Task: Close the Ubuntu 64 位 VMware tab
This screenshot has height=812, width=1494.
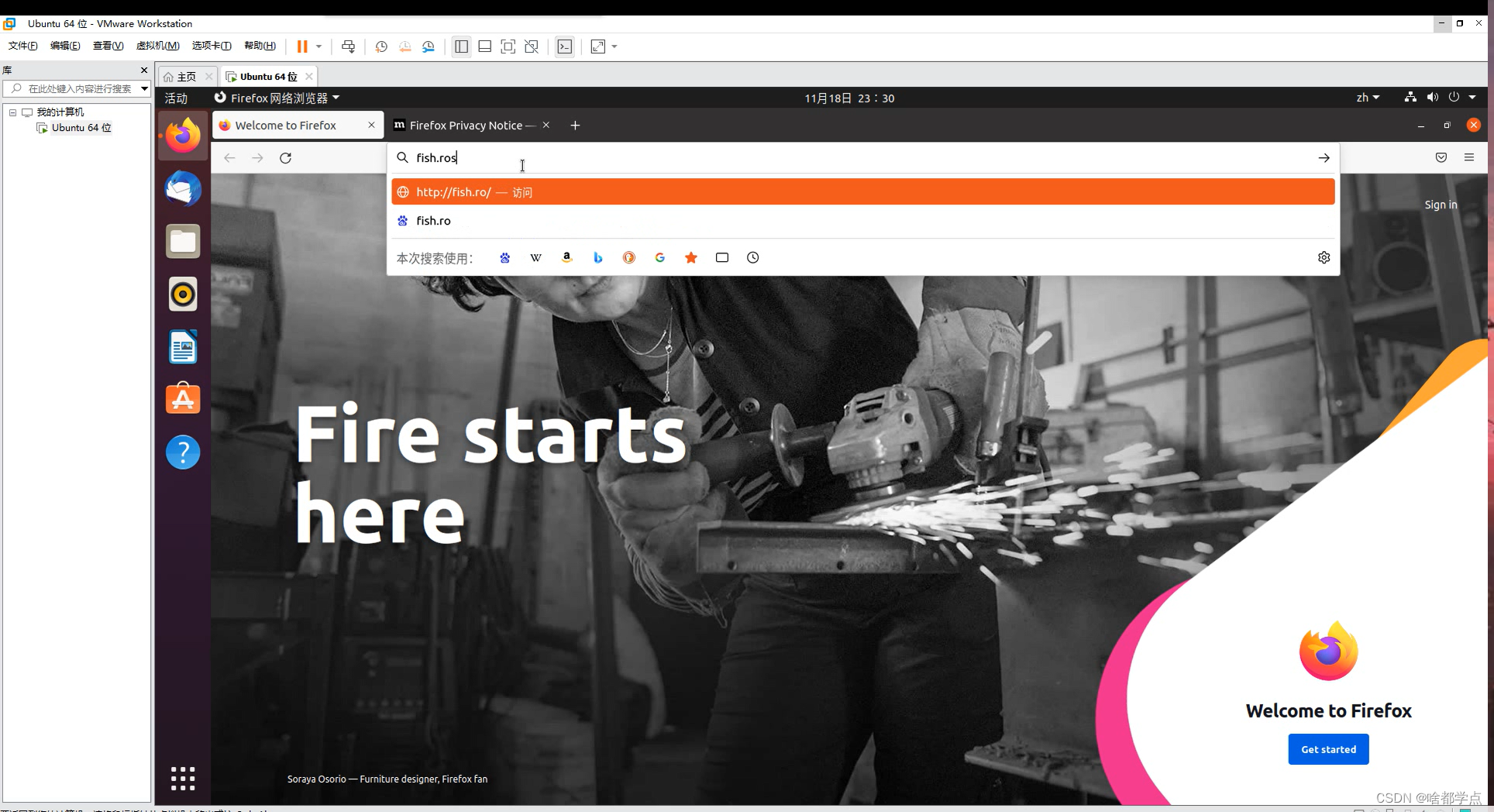Action: [x=309, y=76]
